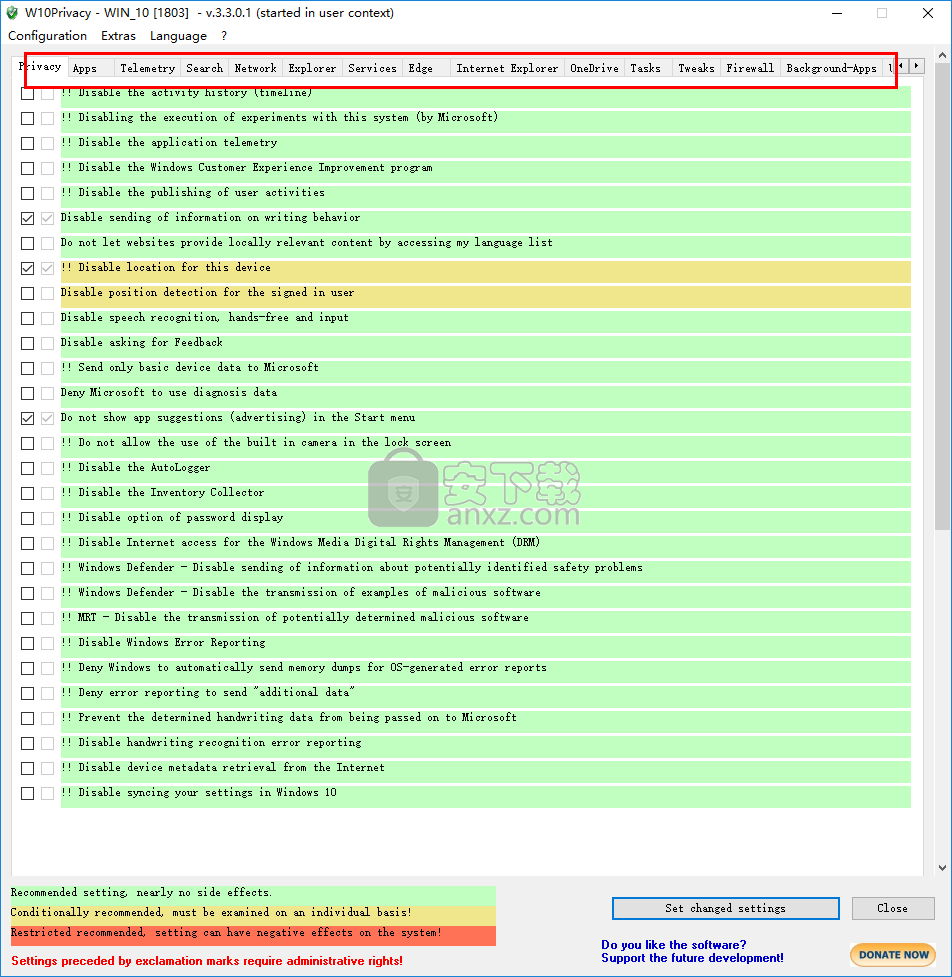
Task: Click the vertical scrollbar thumb
Action: [x=942, y=297]
